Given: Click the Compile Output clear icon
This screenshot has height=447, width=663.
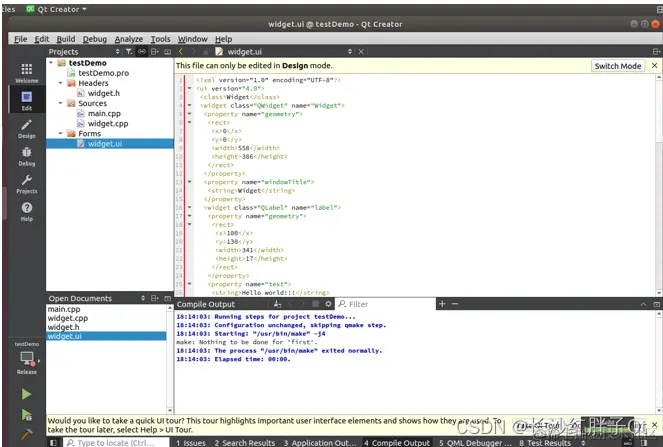Looking at the screenshot, I should click(x=277, y=304).
